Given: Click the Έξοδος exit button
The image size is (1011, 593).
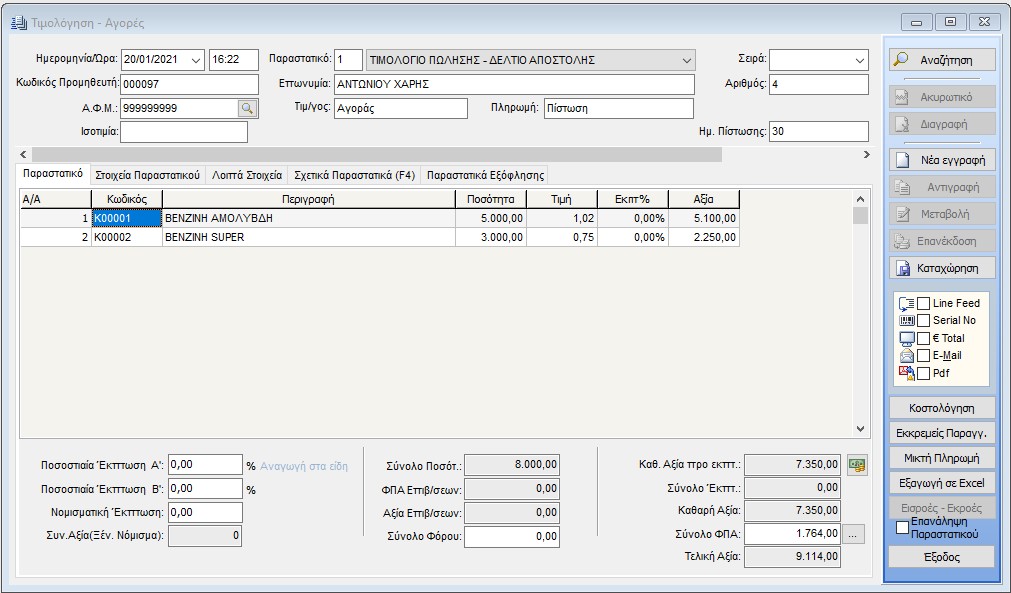Looking at the screenshot, I should [x=942, y=558].
